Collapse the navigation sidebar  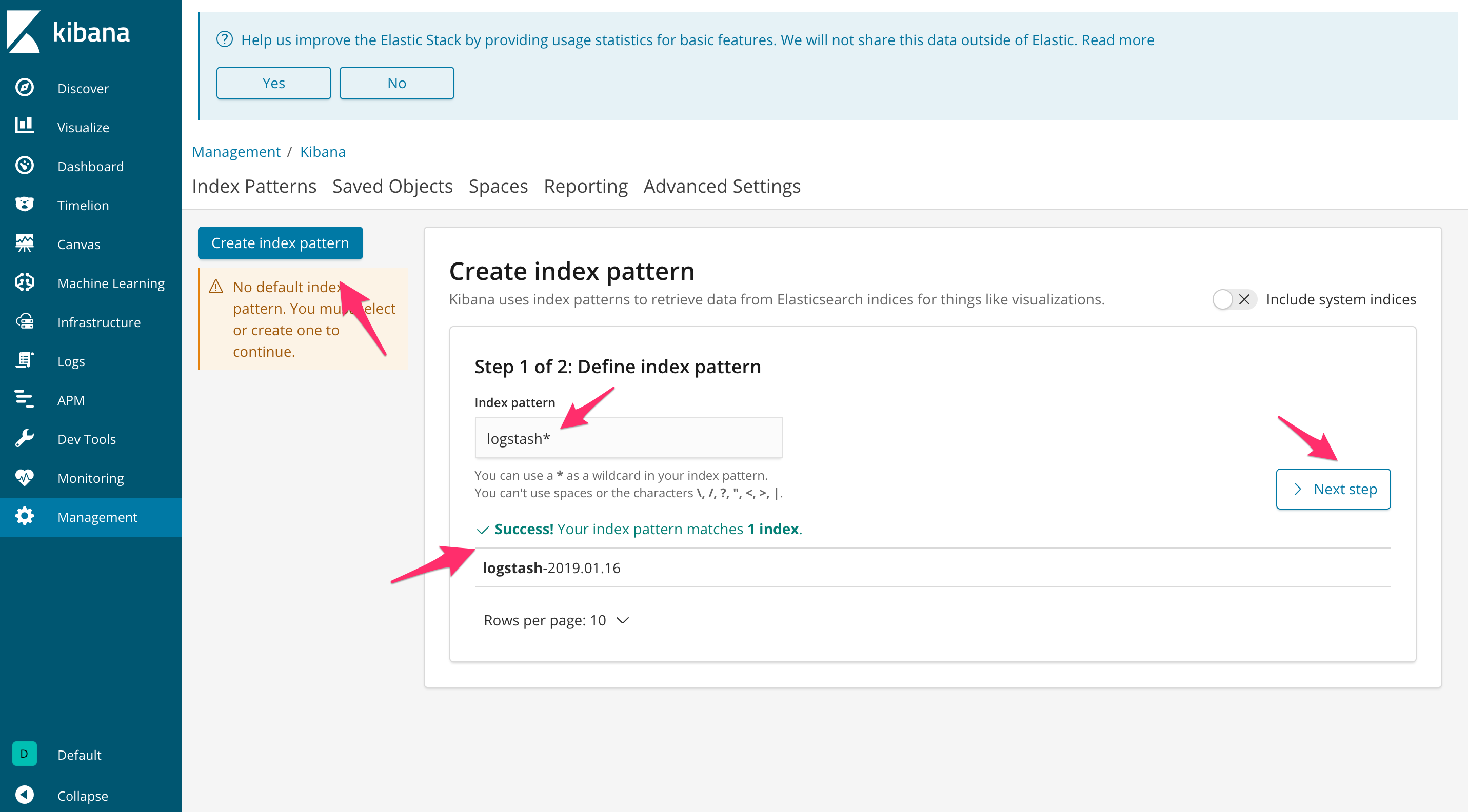pyautogui.click(x=82, y=795)
